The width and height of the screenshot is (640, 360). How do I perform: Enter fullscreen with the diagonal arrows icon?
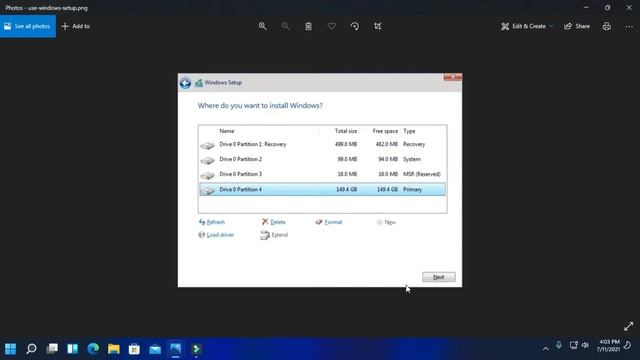[629, 326]
